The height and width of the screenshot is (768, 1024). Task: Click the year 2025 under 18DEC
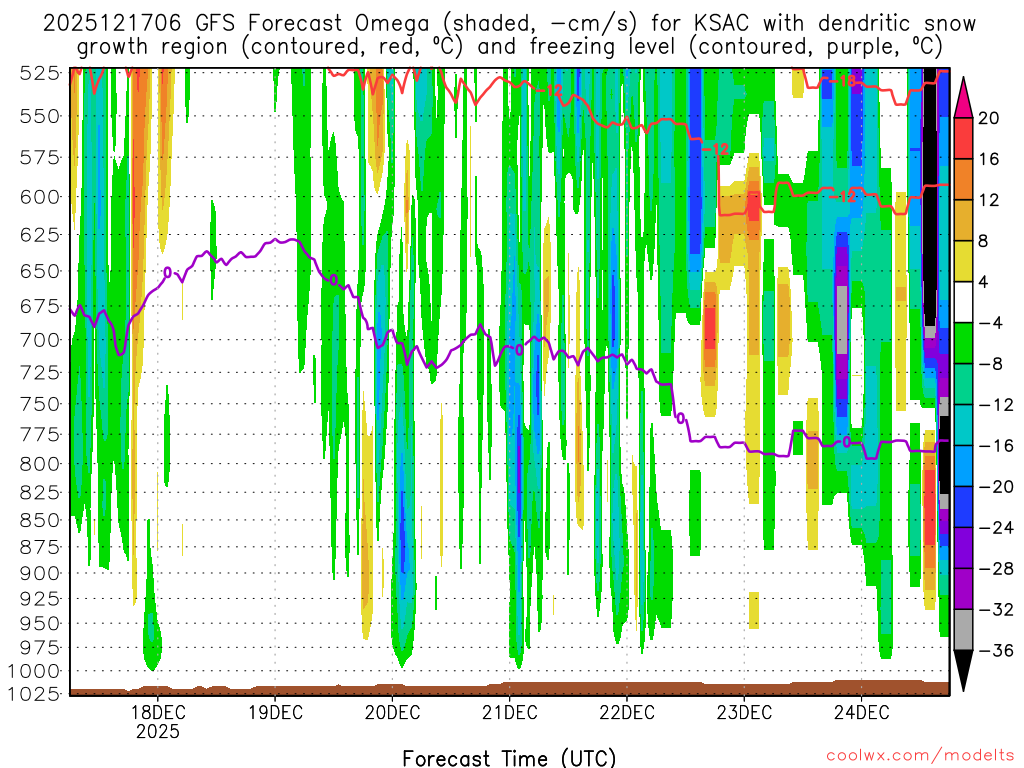coord(157,731)
